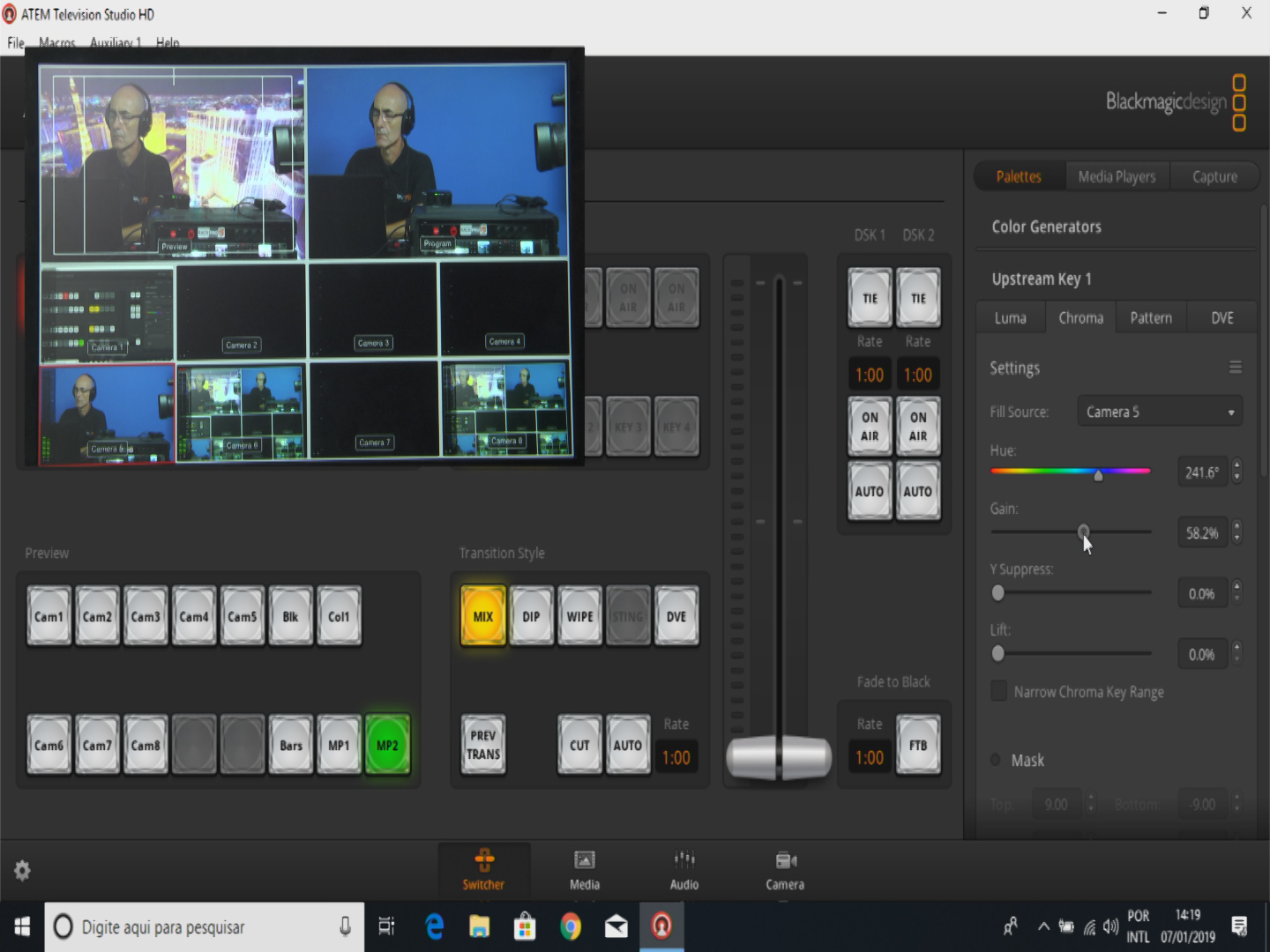This screenshot has width=1270, height=952.
Task: Adjust the Y Suppress value stepper
Action: pyautogui.click(x=1236, y=593)
